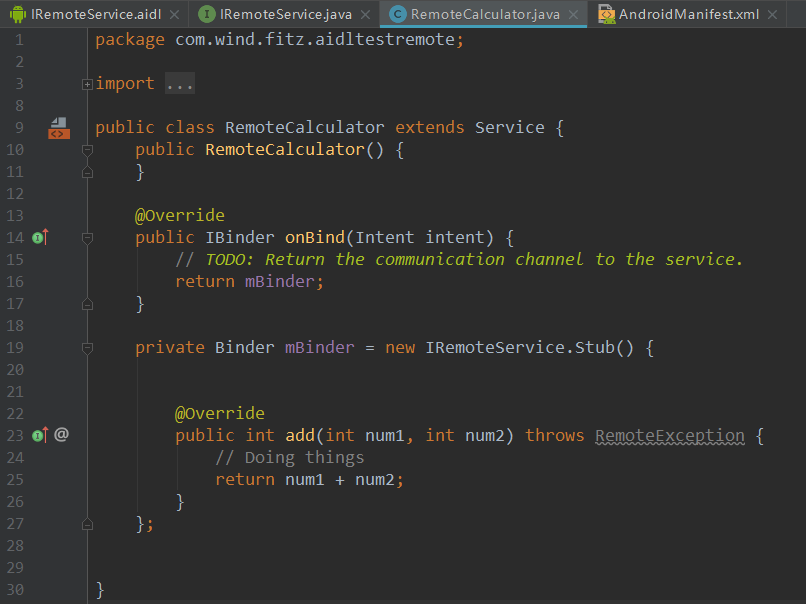Click the Android icon on IRemoteService.aidl tab
This screenshot has width=806, height=604.
[18, 14]
